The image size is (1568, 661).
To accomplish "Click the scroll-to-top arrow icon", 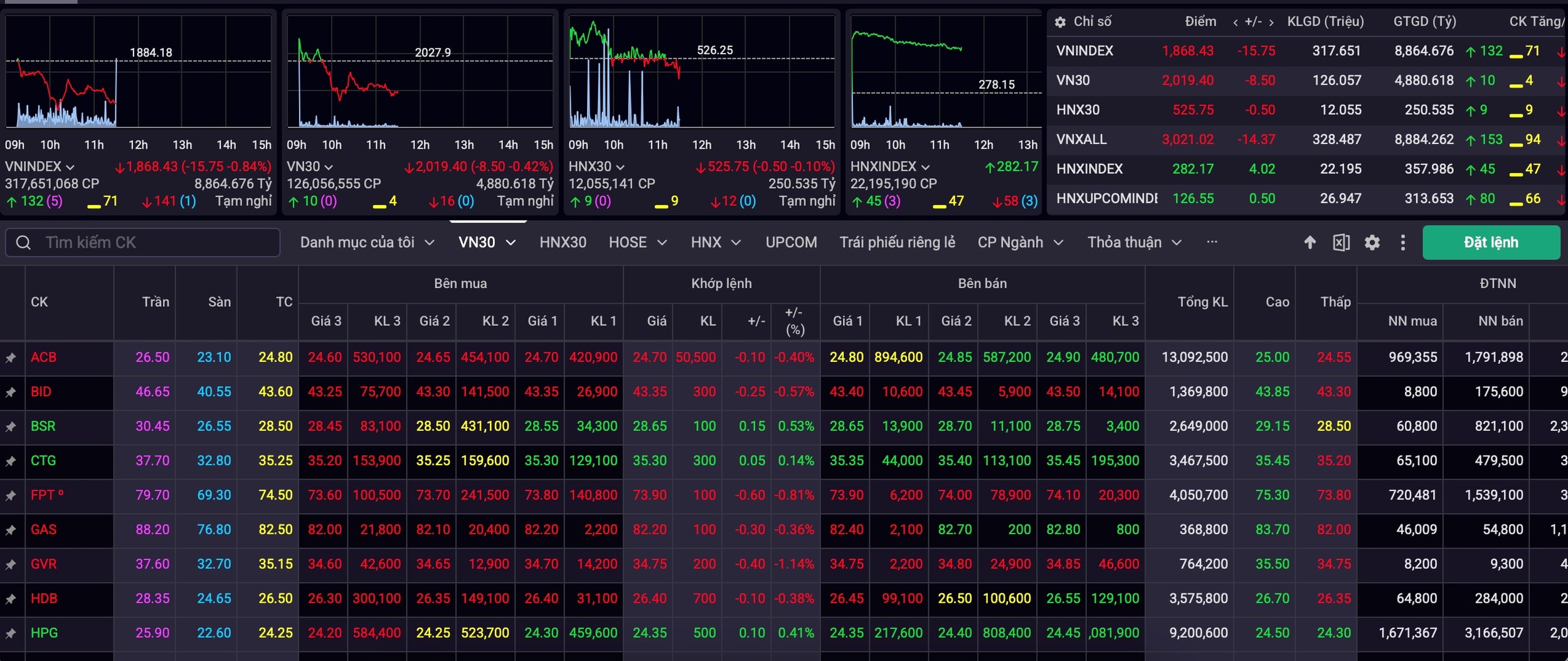I will pos(1310,242).
